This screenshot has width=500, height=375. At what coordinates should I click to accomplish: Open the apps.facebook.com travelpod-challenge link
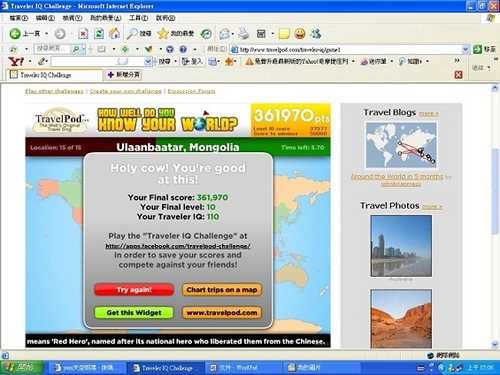point(178,246)
